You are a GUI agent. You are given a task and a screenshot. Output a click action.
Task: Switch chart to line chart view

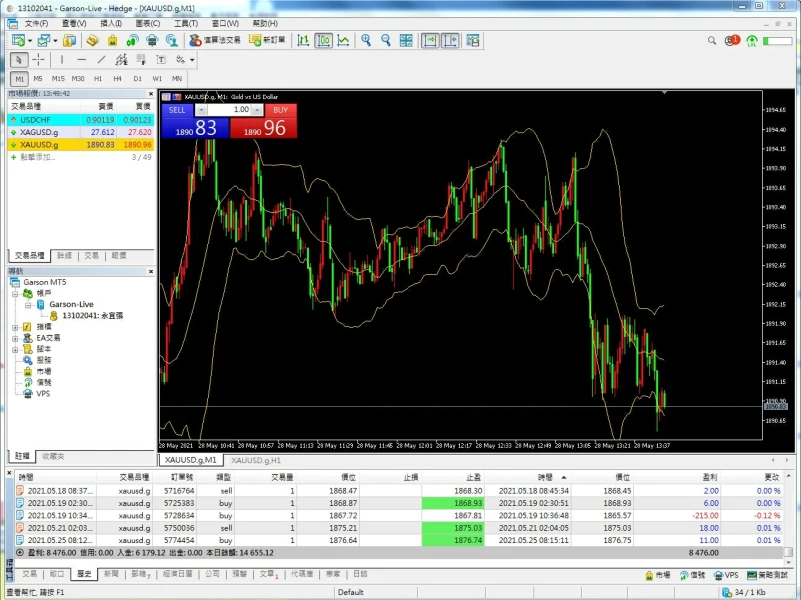click(x=343, y=41)
